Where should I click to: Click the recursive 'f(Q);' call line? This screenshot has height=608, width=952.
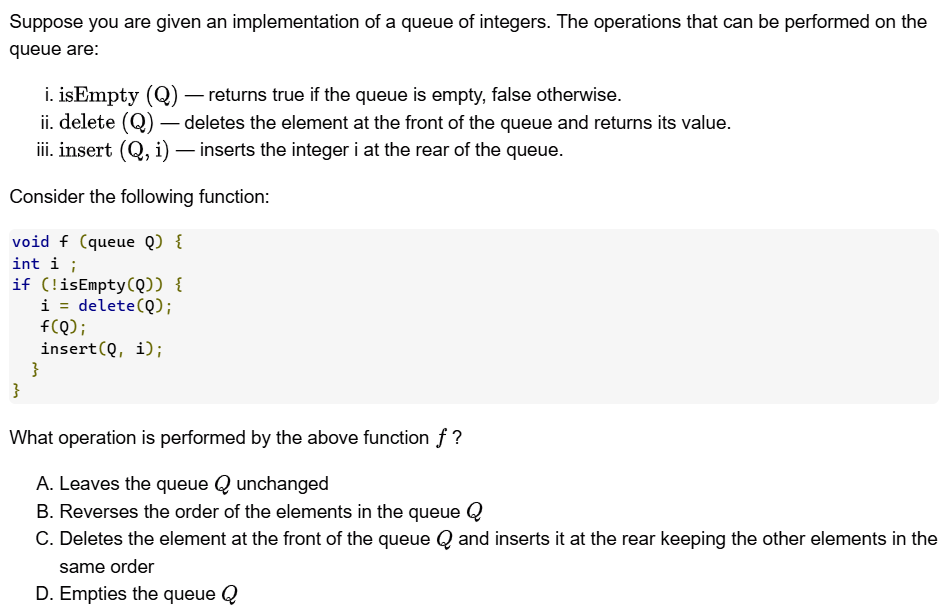[x=62, y=327]
